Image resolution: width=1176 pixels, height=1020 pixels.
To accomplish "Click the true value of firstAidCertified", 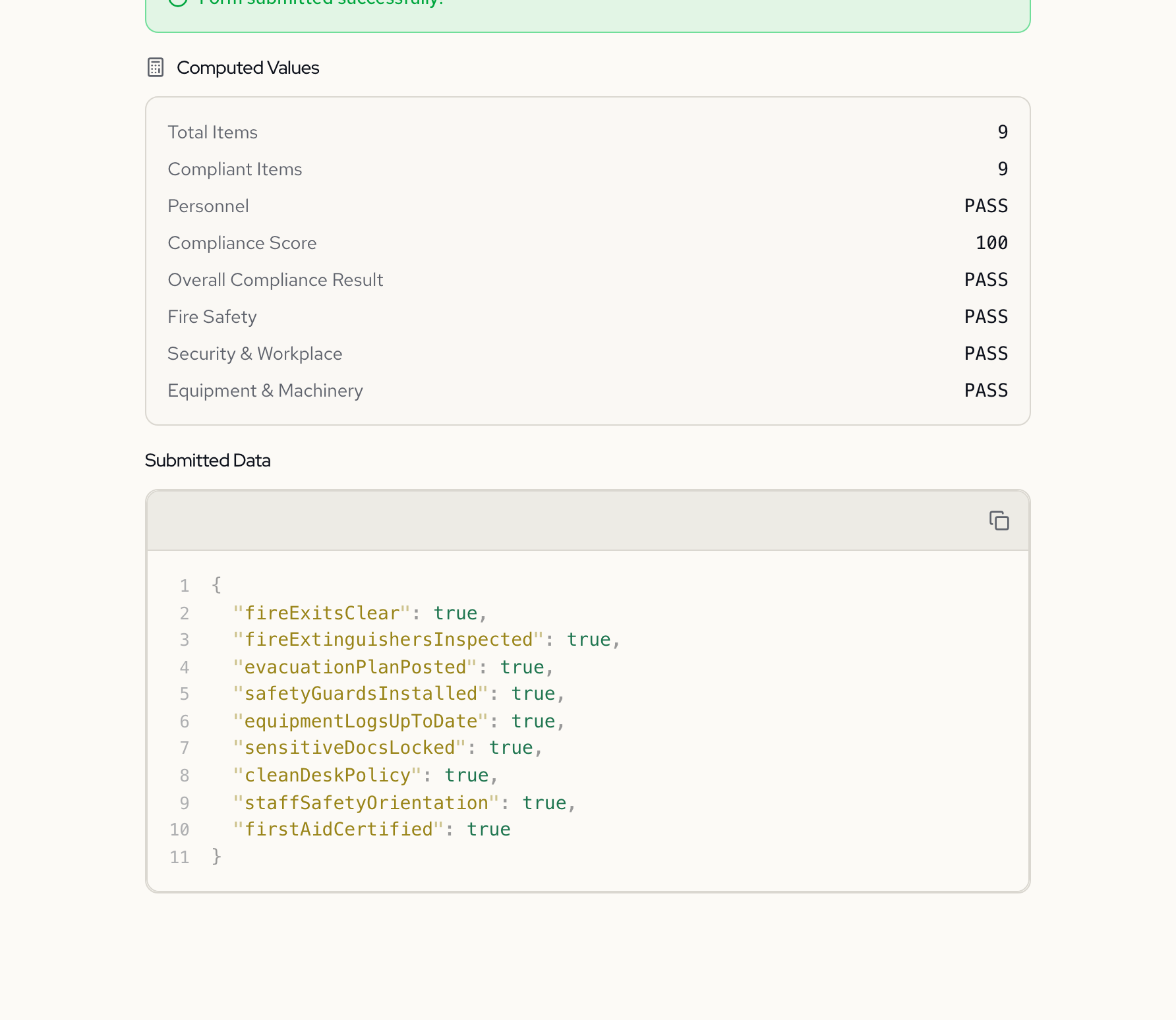I will point(488,830).
